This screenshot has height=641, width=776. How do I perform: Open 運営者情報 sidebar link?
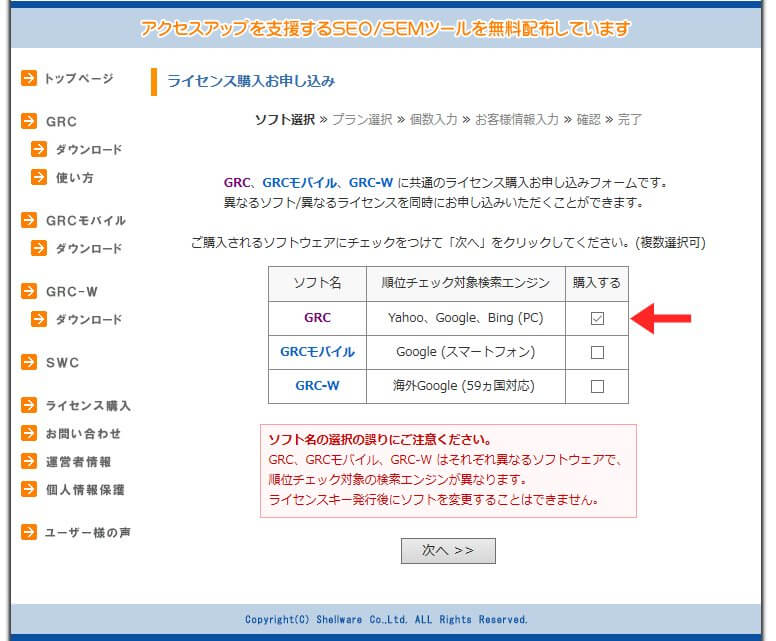point(78,462)
